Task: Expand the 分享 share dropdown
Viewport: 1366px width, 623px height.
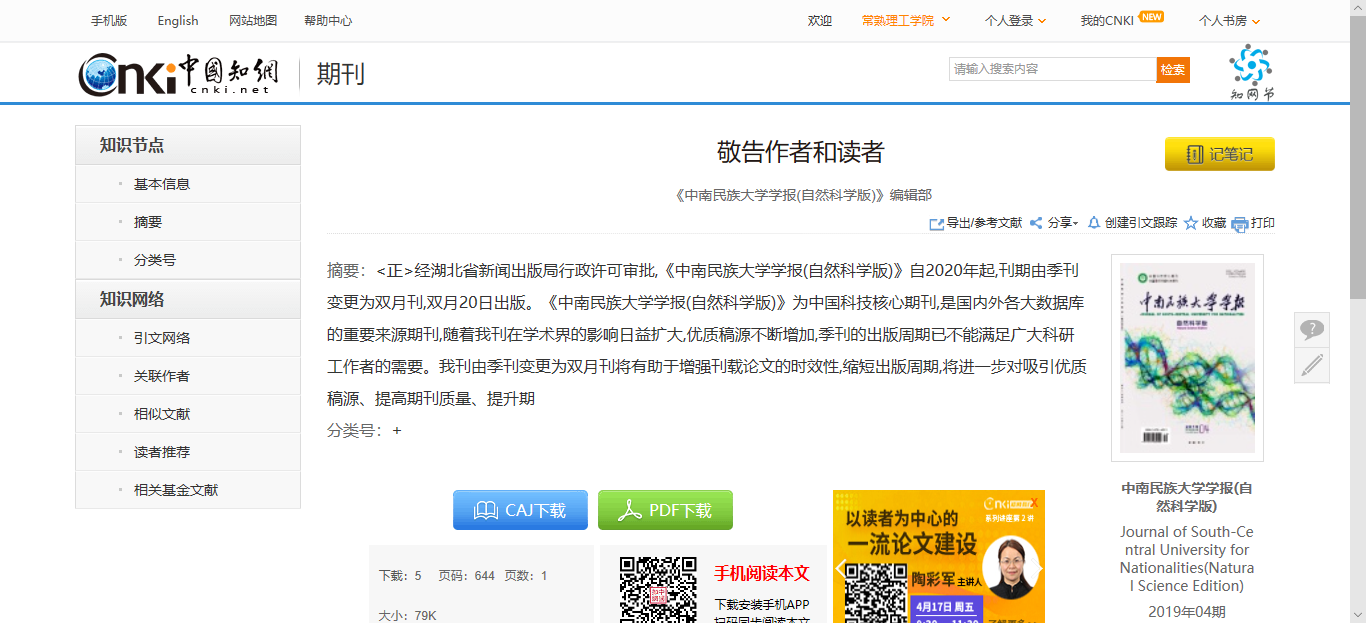Action: [1054, 223]
